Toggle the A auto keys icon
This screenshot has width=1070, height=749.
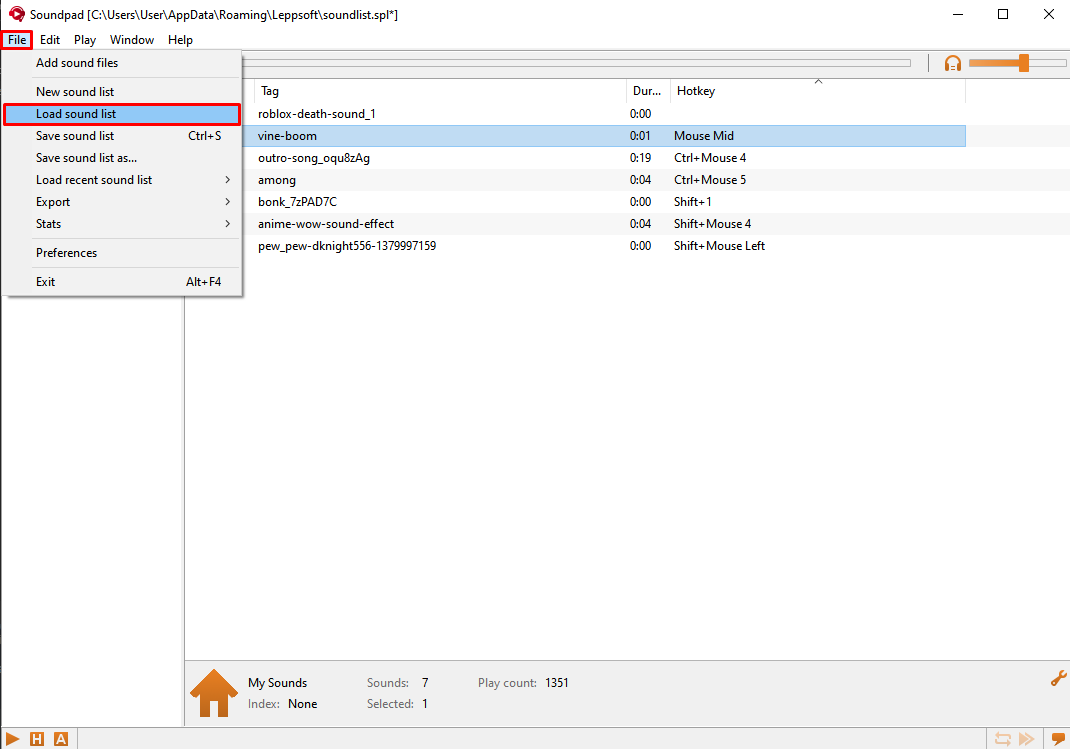61,739
